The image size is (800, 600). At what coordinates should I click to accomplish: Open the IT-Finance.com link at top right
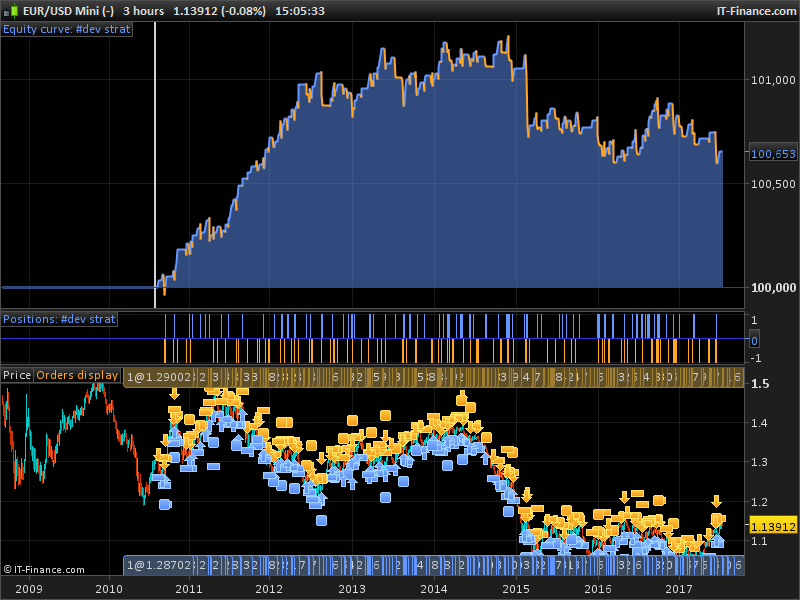755,10
